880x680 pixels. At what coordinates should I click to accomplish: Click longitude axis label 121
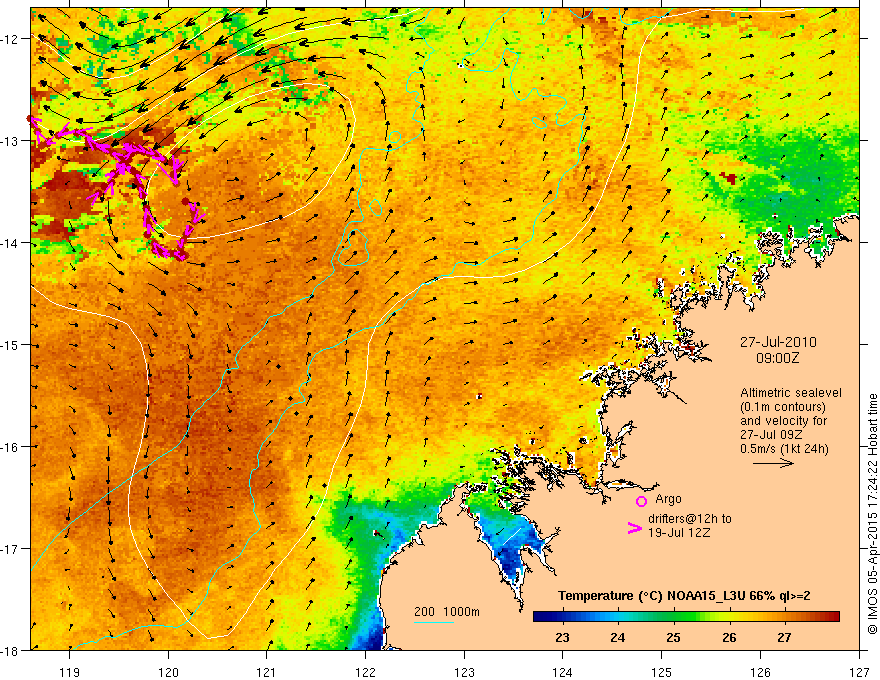(267, 672)
